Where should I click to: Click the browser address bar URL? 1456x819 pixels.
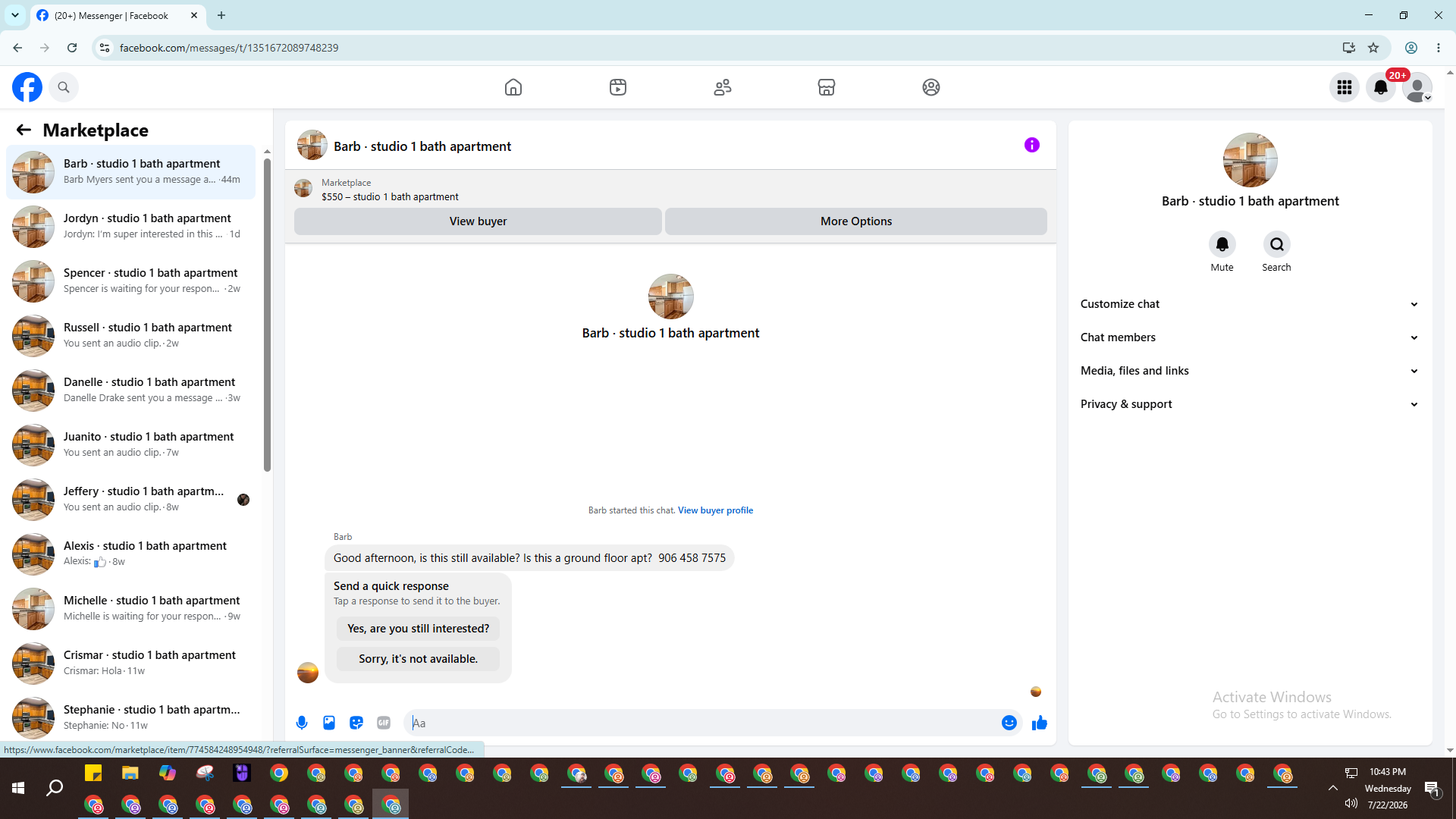click(x=229, y=48)
